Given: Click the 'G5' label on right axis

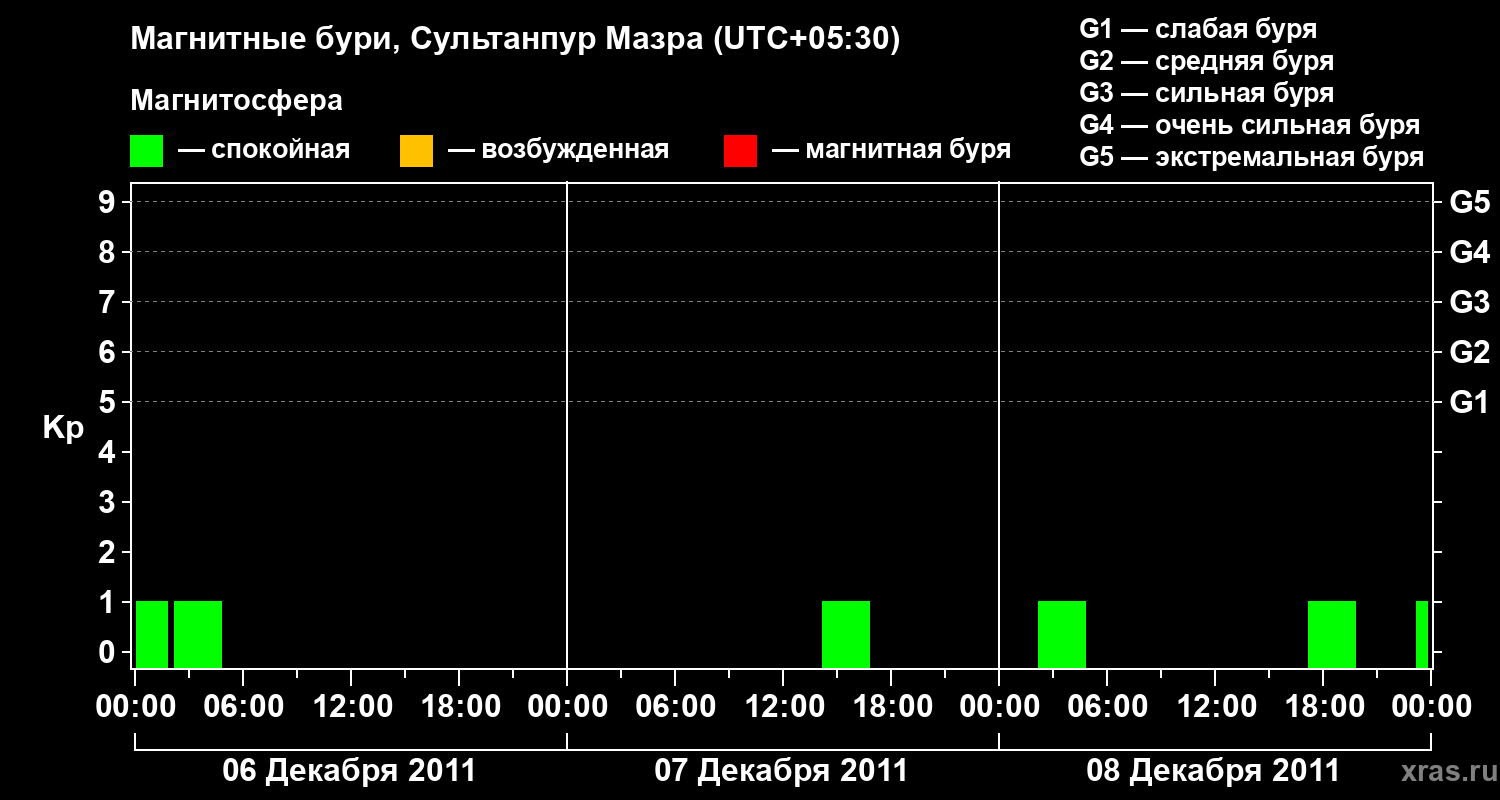Looking at the screenshot, I should [x=1469, y=203].
